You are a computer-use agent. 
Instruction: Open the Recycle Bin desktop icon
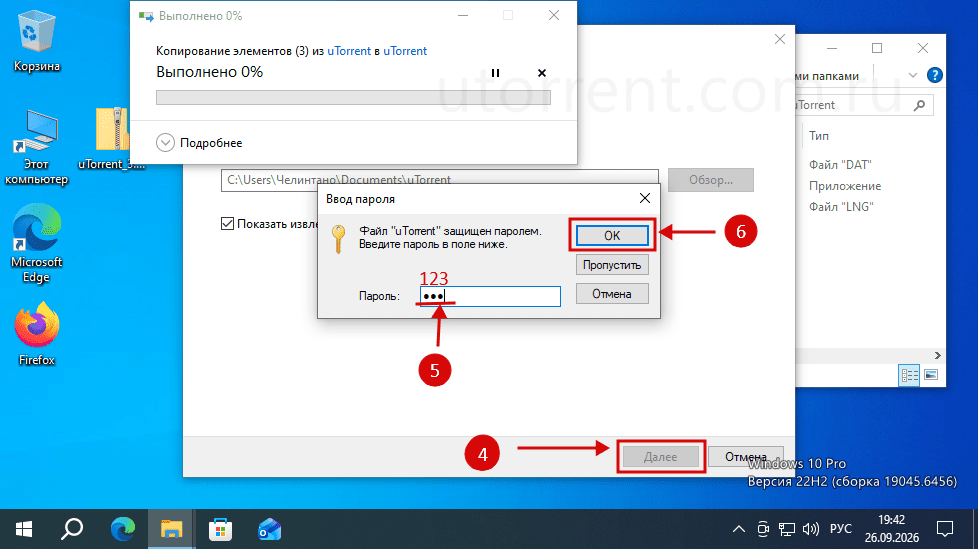point(36,41)
